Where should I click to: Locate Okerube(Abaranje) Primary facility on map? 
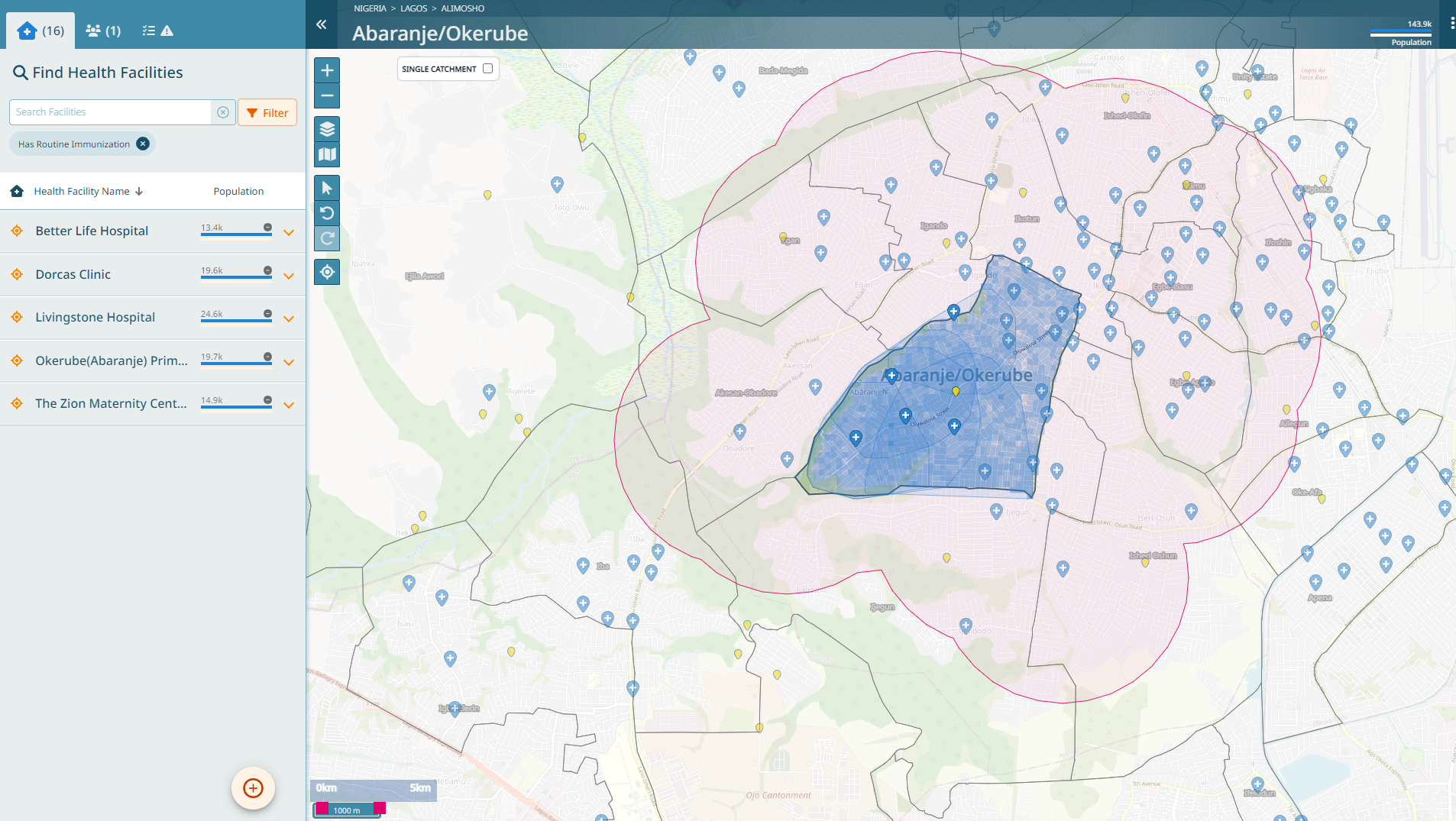pyautogui.click(x=17, y=360)
